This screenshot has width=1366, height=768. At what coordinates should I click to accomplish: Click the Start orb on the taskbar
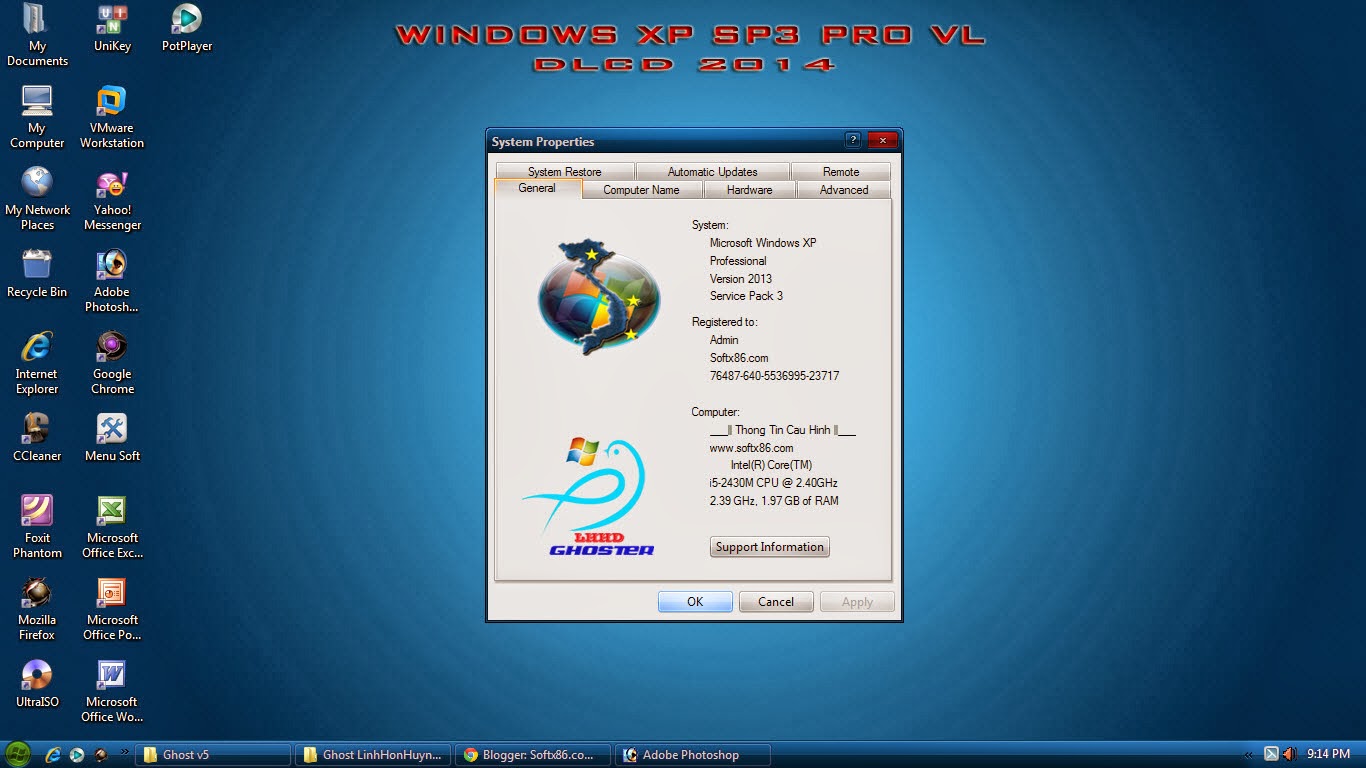click(x=18, y=754)
